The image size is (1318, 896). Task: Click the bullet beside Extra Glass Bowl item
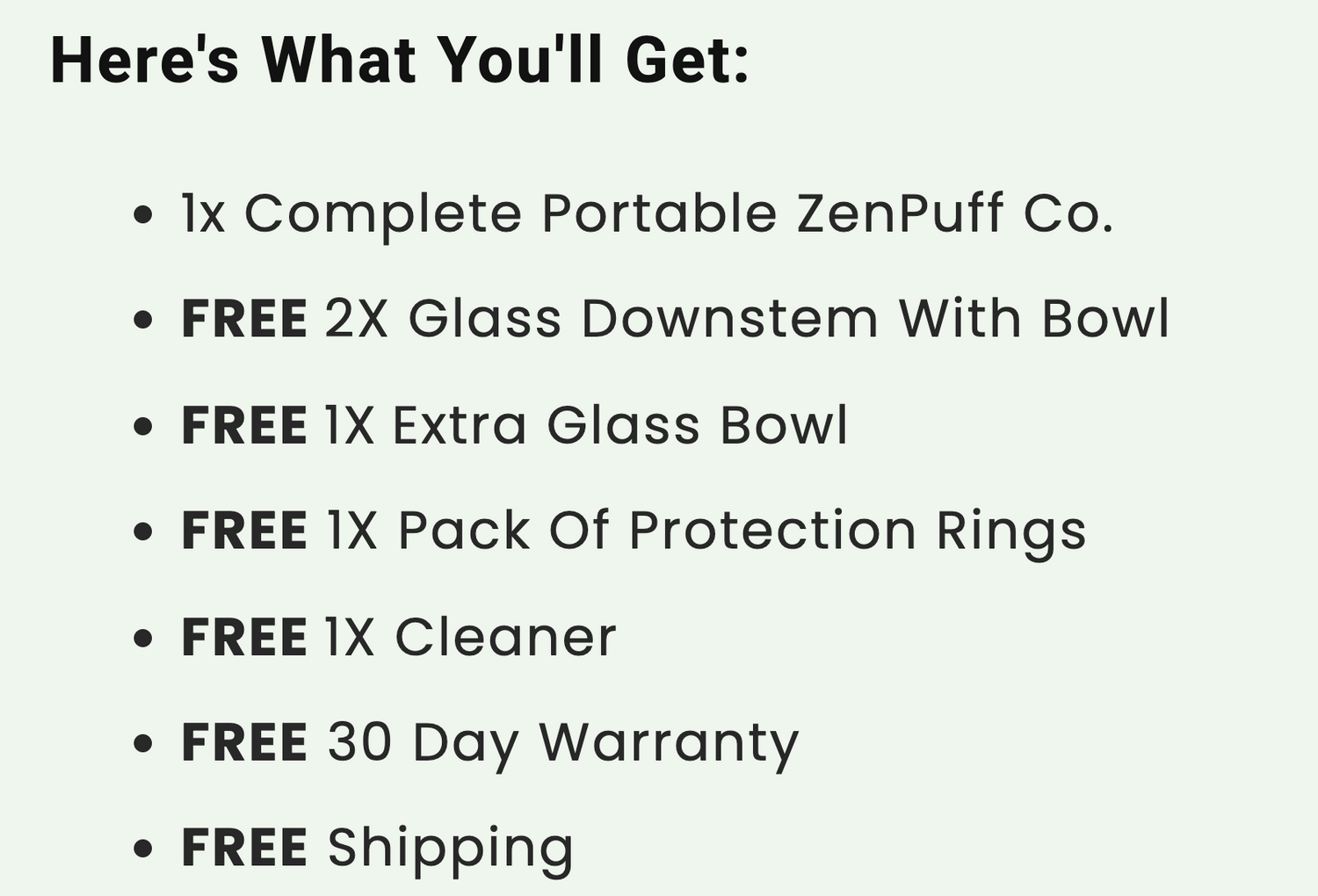(x=143, y=426)
